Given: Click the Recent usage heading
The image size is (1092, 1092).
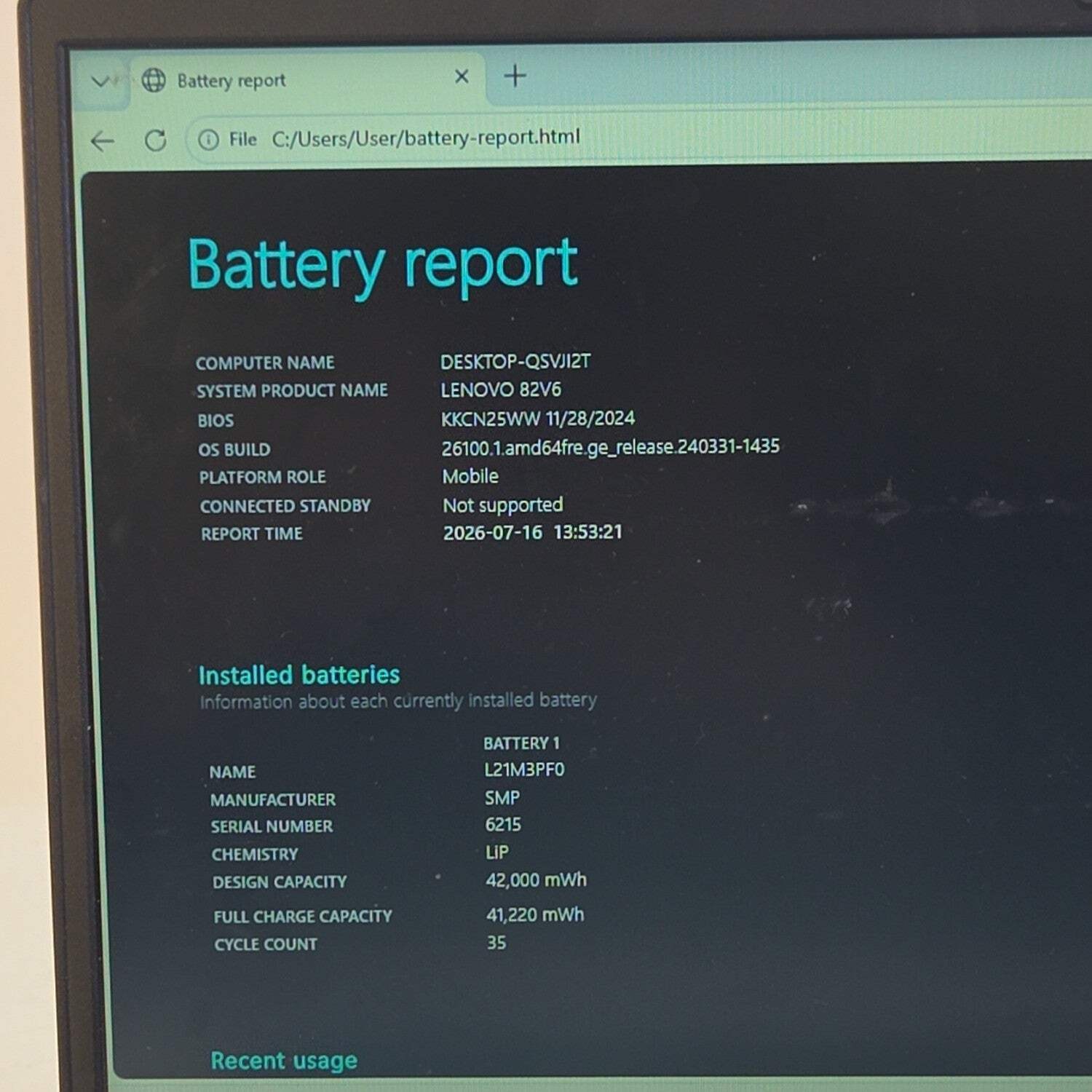Looking at the screenshot, I should pyautogui.click(x=284, y=1061).
